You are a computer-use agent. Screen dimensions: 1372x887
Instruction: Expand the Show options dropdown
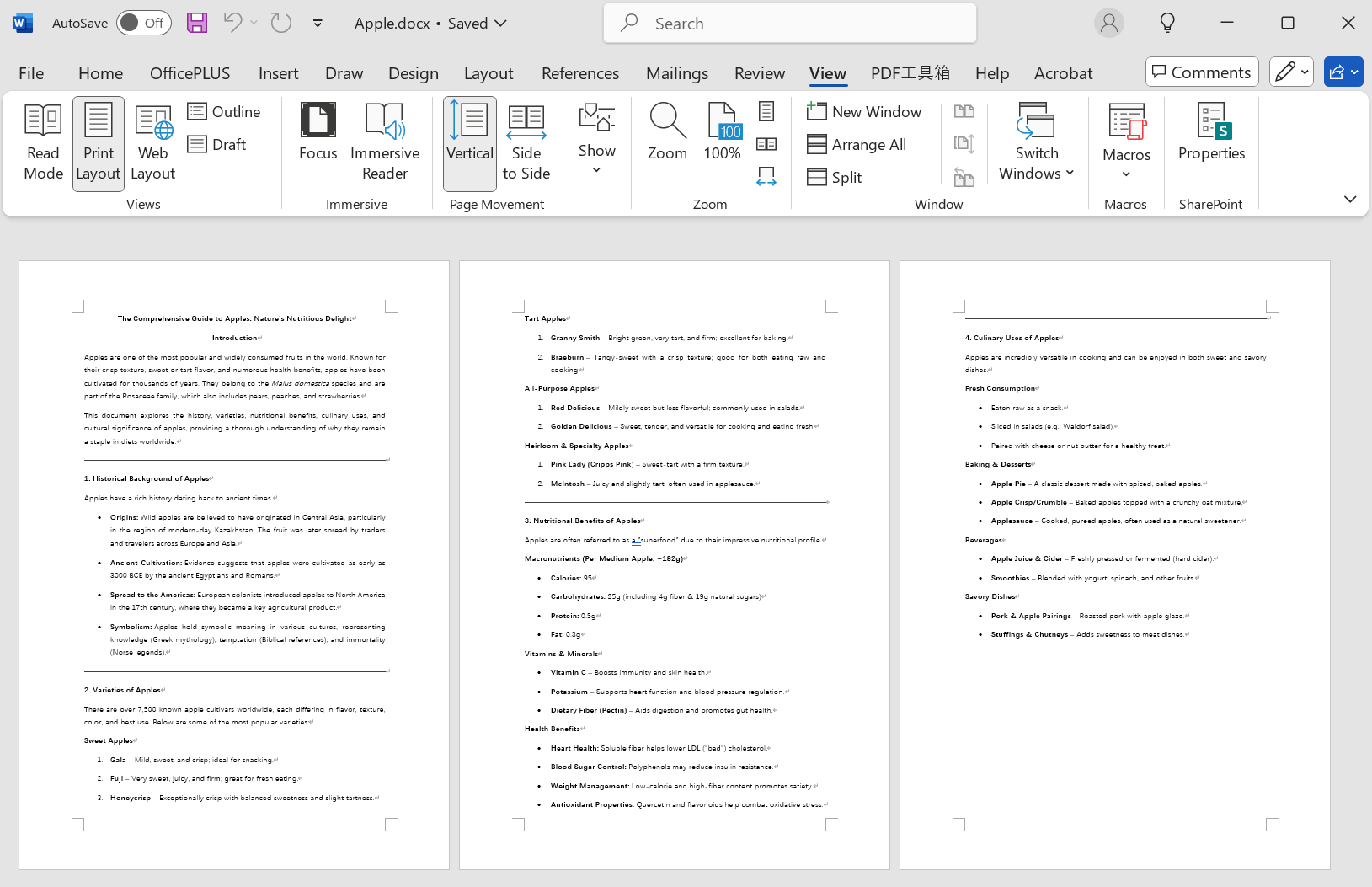(596, 142)
